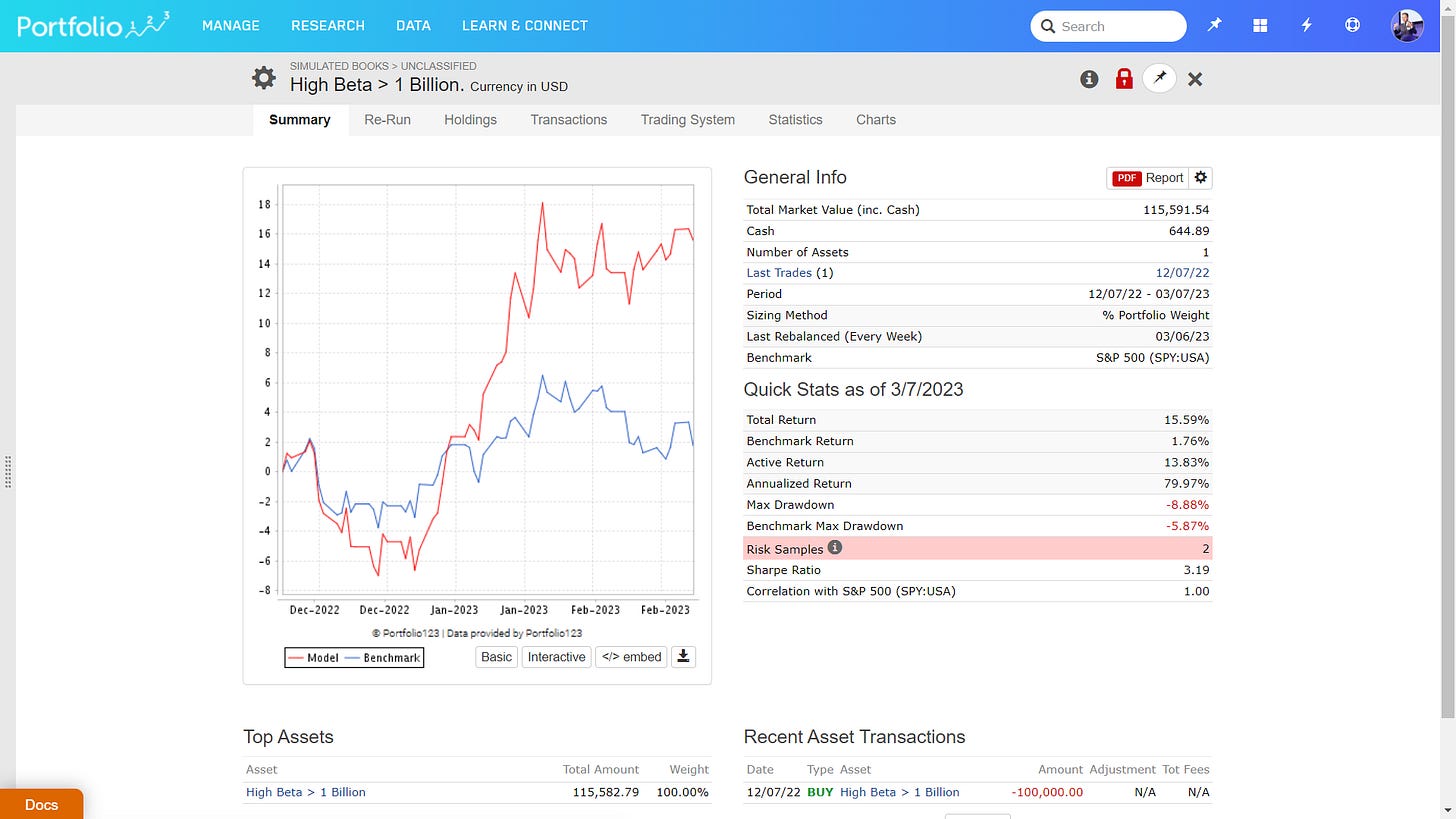Click the gear icon beside High Beta title
This screenshot has height=819, width=1456.
coord(263,78)
